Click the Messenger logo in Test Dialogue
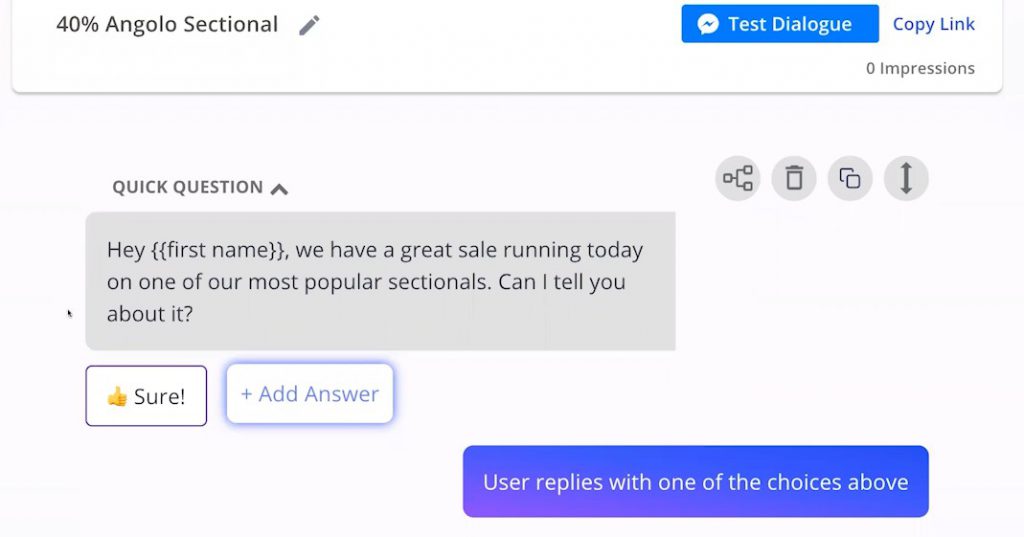1024x537 pixels. (x=708, y=24)
